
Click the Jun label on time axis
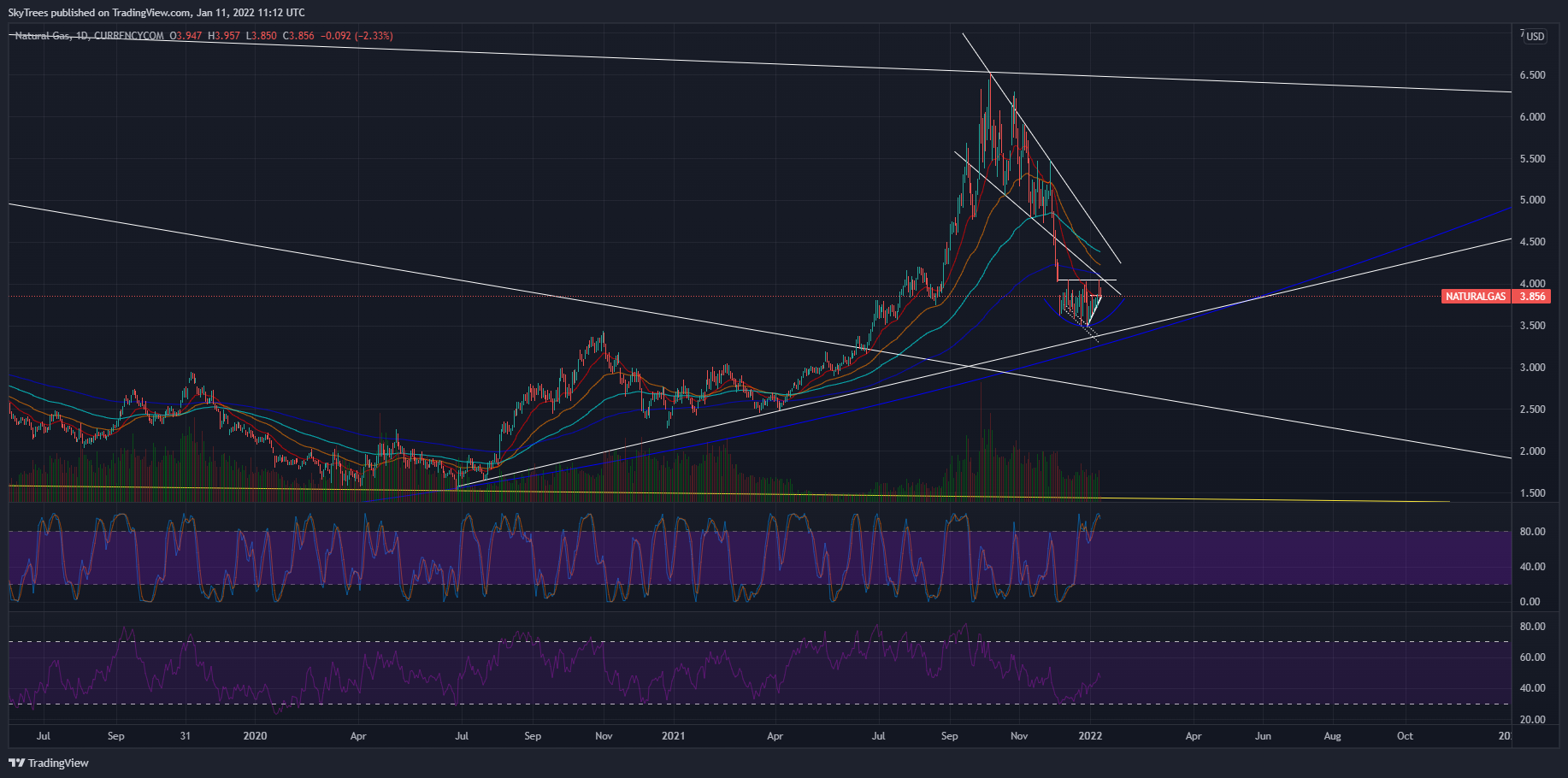tap(1263, 736)
